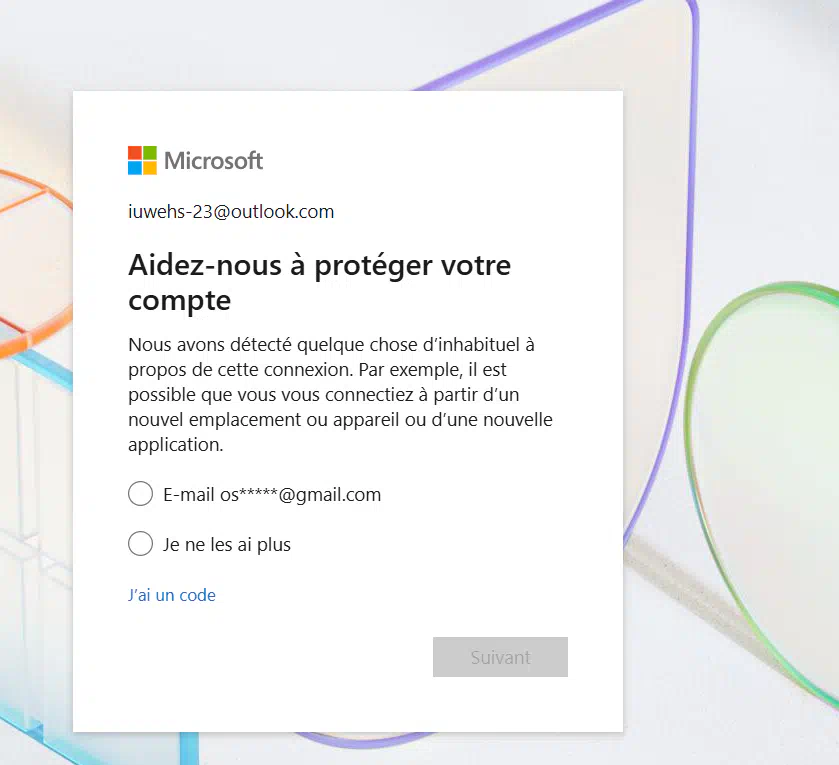Select the E-mail os*****@gmail.com radio button

[141, 493]
